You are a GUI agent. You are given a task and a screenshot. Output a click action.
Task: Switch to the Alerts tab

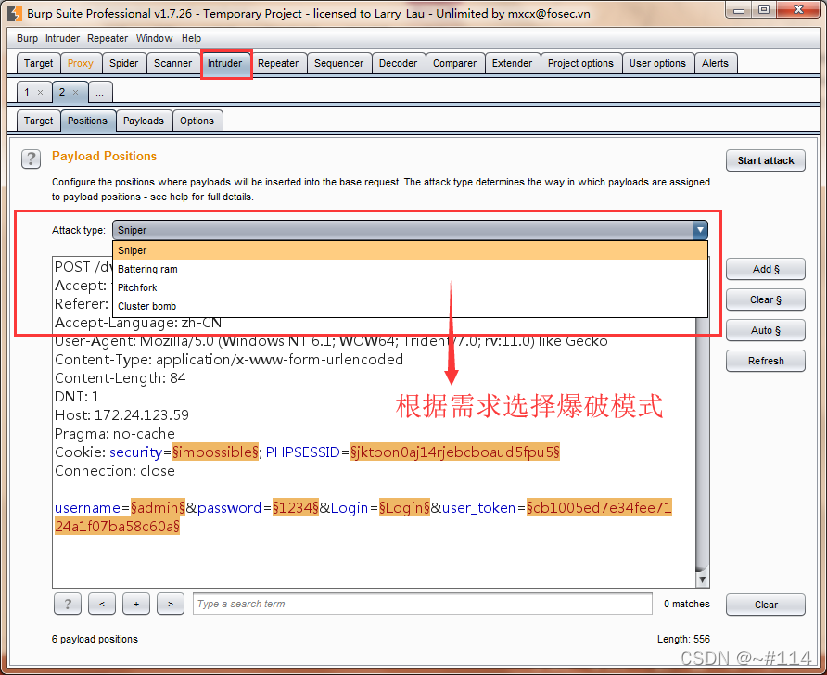pos(715,63)
